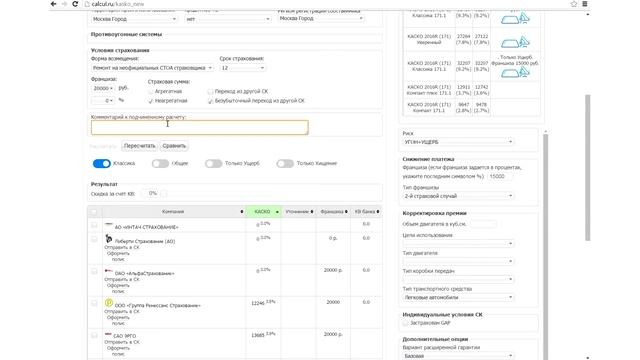This screenshot has height=360, width=640.
Task: Click the Renaissance Insurance yellow logo
Action: tap(109, 303)
